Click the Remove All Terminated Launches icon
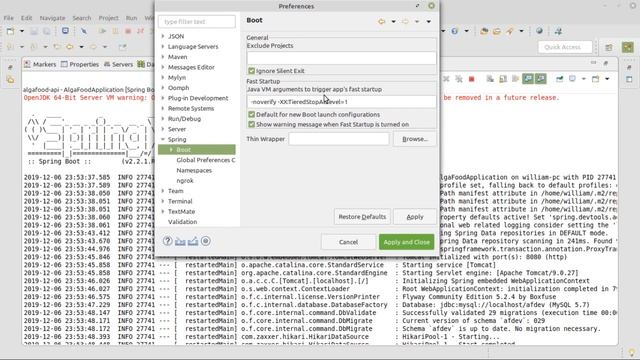This screenshot has width=640, height=360. [459, 79]
